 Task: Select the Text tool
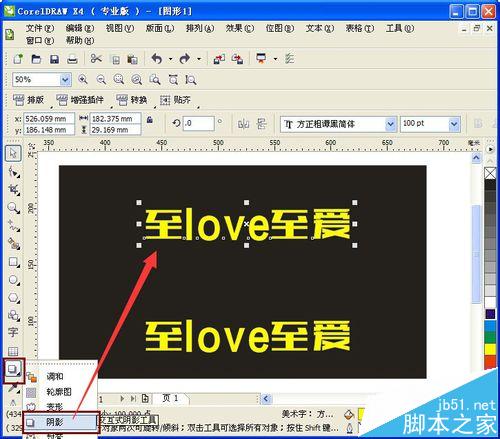click(x=13, y=332)
